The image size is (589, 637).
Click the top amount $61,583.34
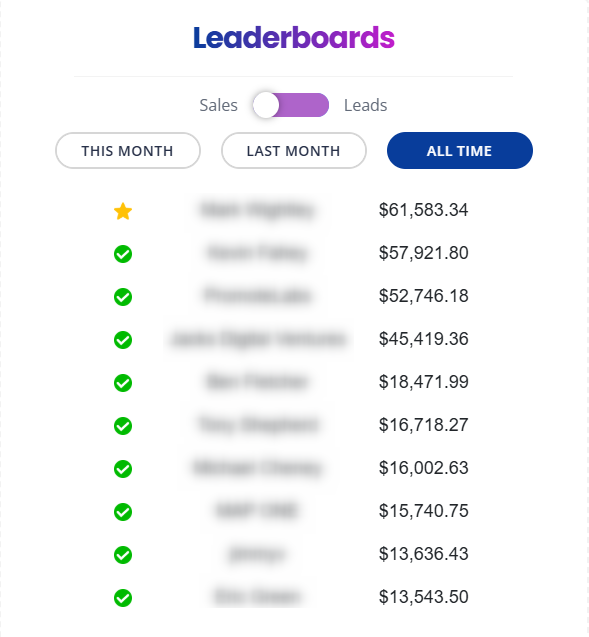(424, 210)
